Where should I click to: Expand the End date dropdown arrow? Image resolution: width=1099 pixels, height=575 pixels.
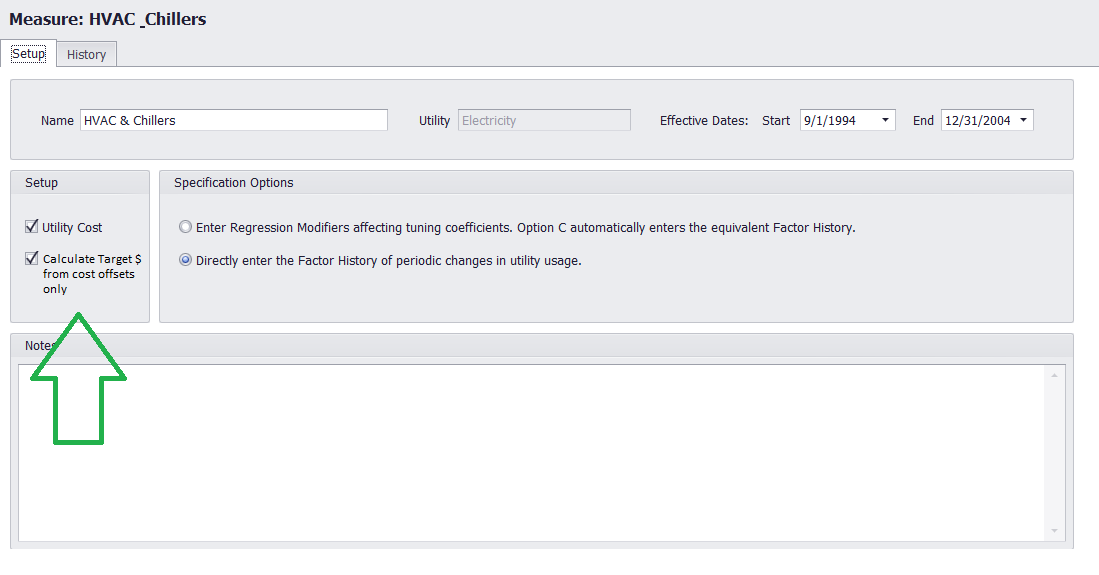click(x=1023, y=120)
